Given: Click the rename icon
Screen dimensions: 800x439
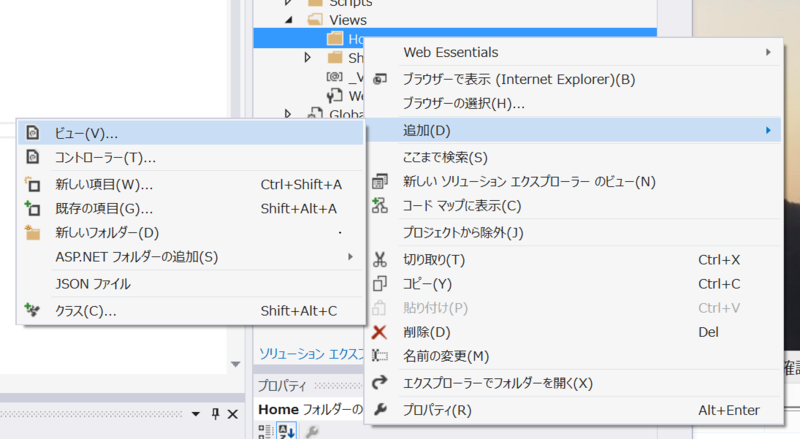Looking at the screenshot, I should (380, 355).
